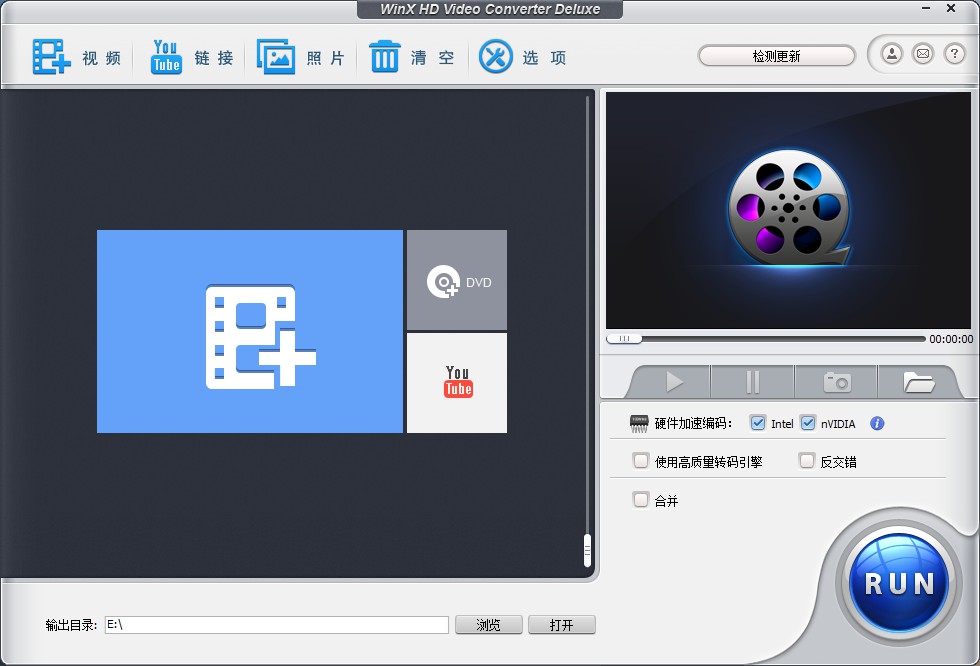The image size is (980, 666).
Task: Disable Intel hardware encoding
Action: click(x=758, y=423)
